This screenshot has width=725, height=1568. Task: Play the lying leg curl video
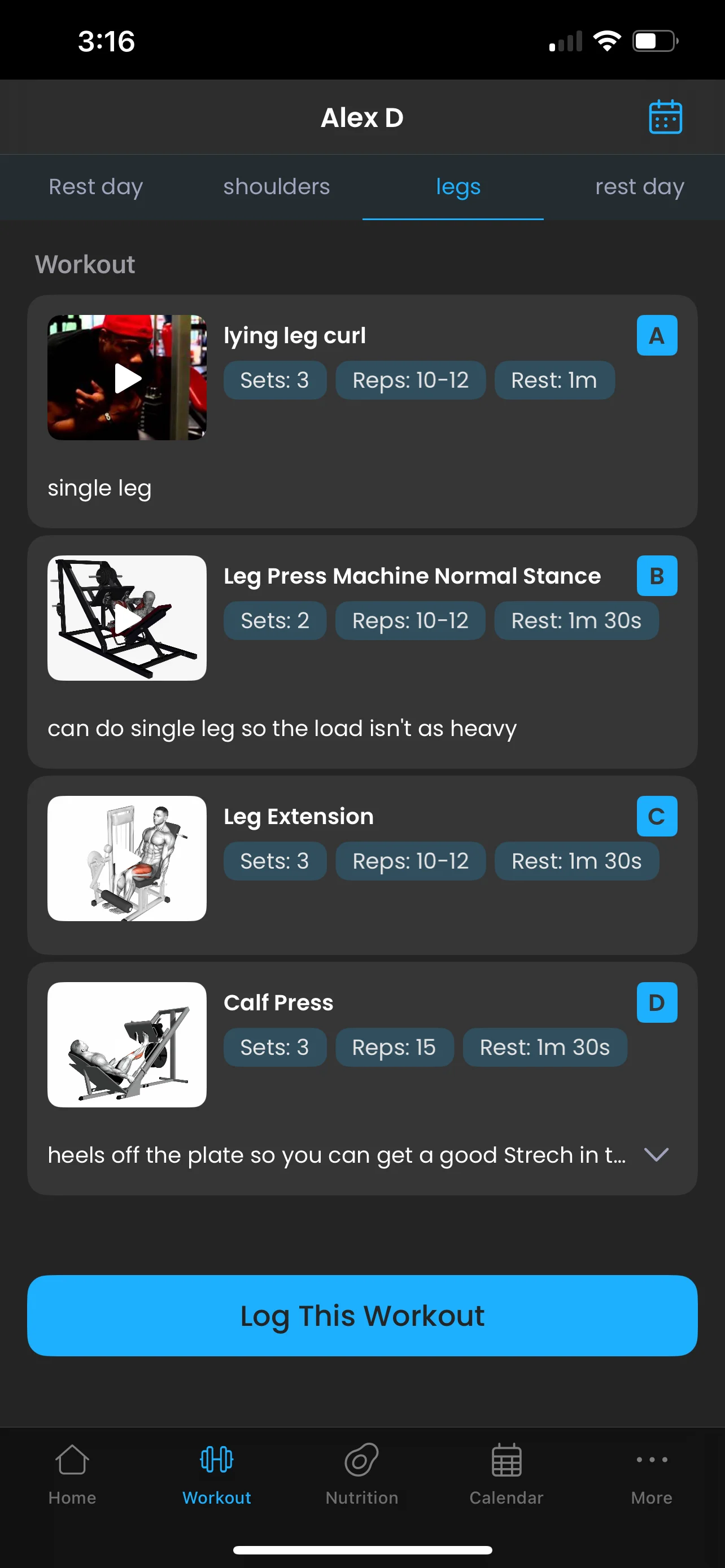point(127,378)
